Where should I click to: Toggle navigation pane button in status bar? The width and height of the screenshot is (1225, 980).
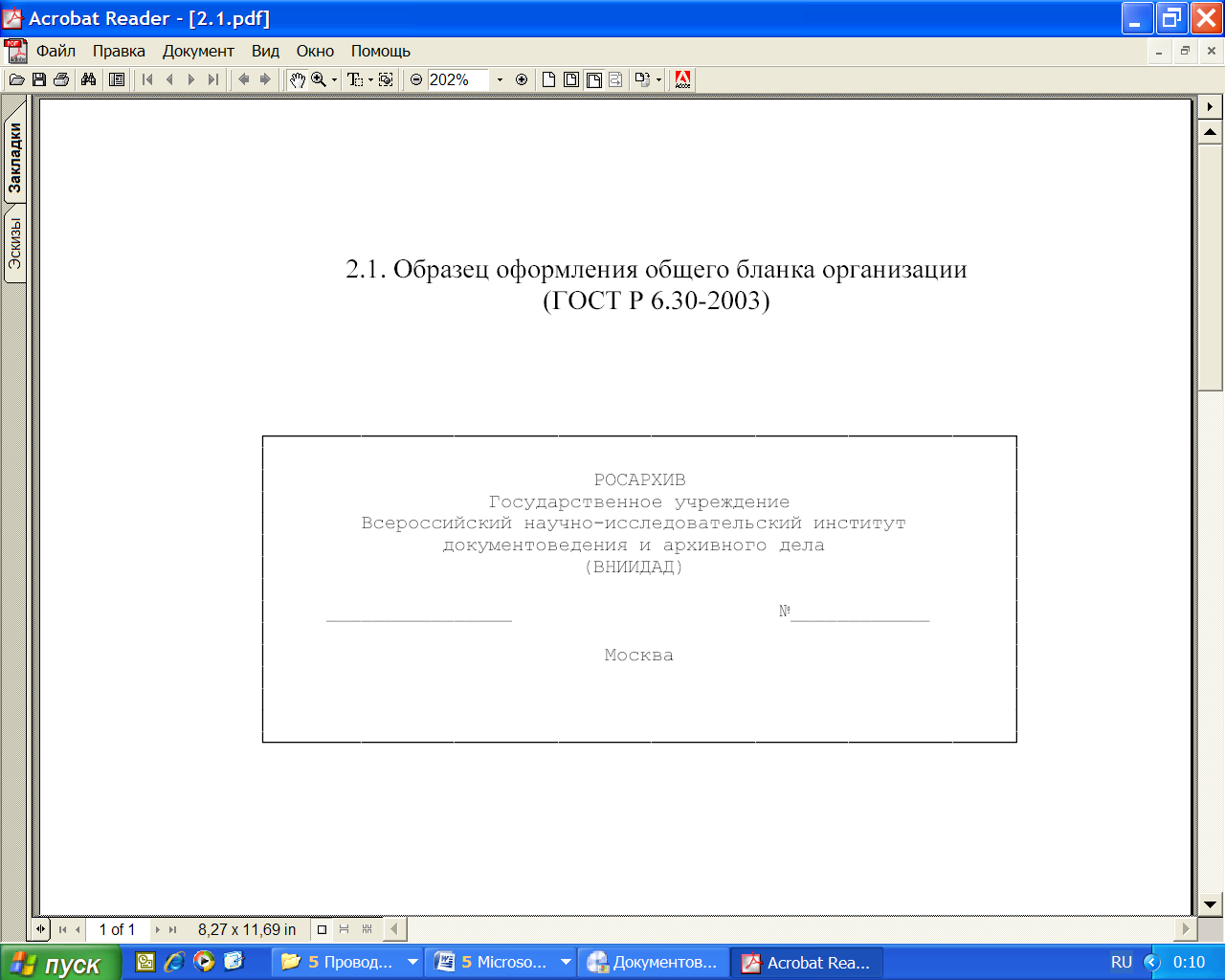40,929
